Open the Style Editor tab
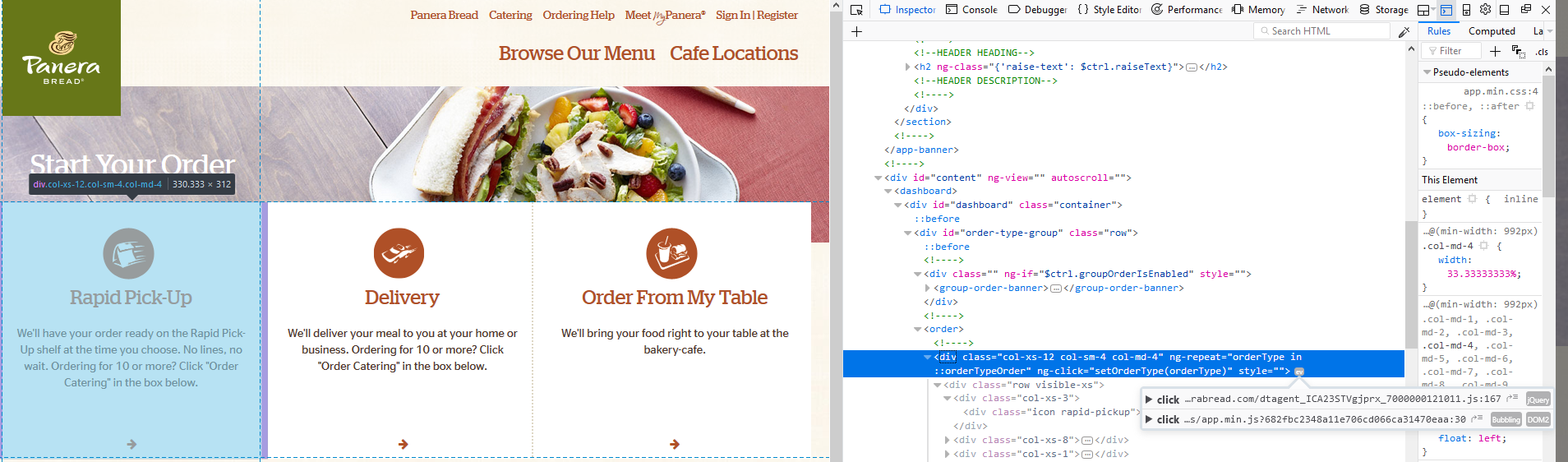 click(x=1109, y=10)
